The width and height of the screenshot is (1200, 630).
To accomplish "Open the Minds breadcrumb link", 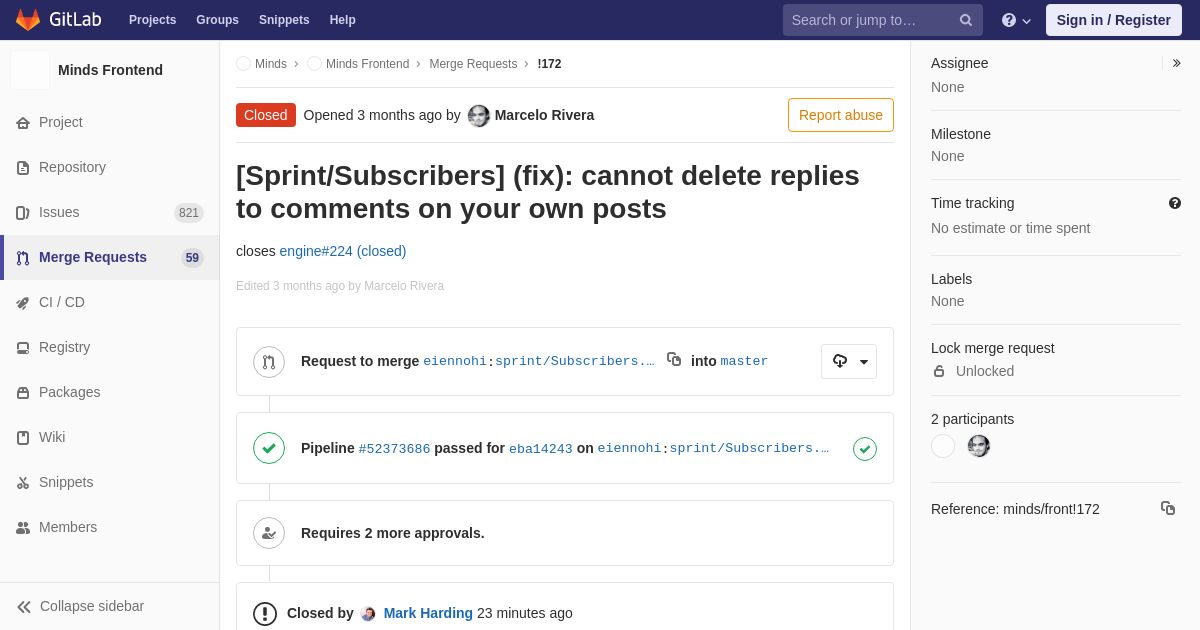I will tap(271, 64).
